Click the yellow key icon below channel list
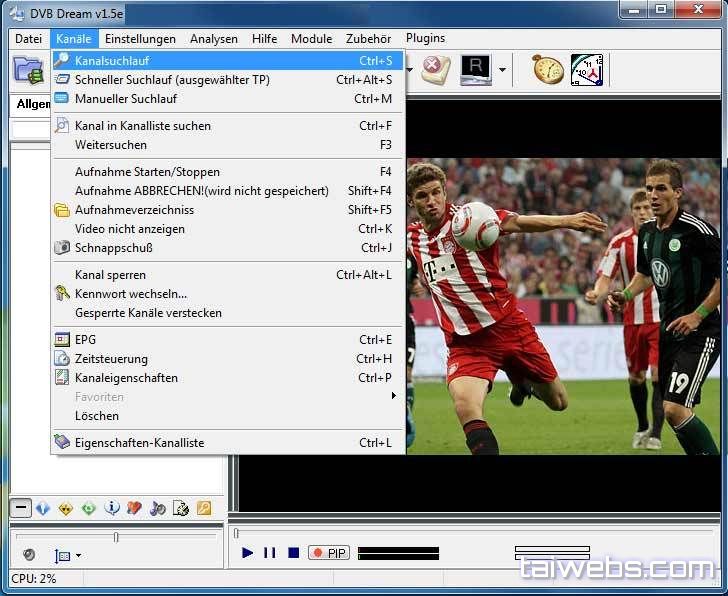 pos(204,508)
